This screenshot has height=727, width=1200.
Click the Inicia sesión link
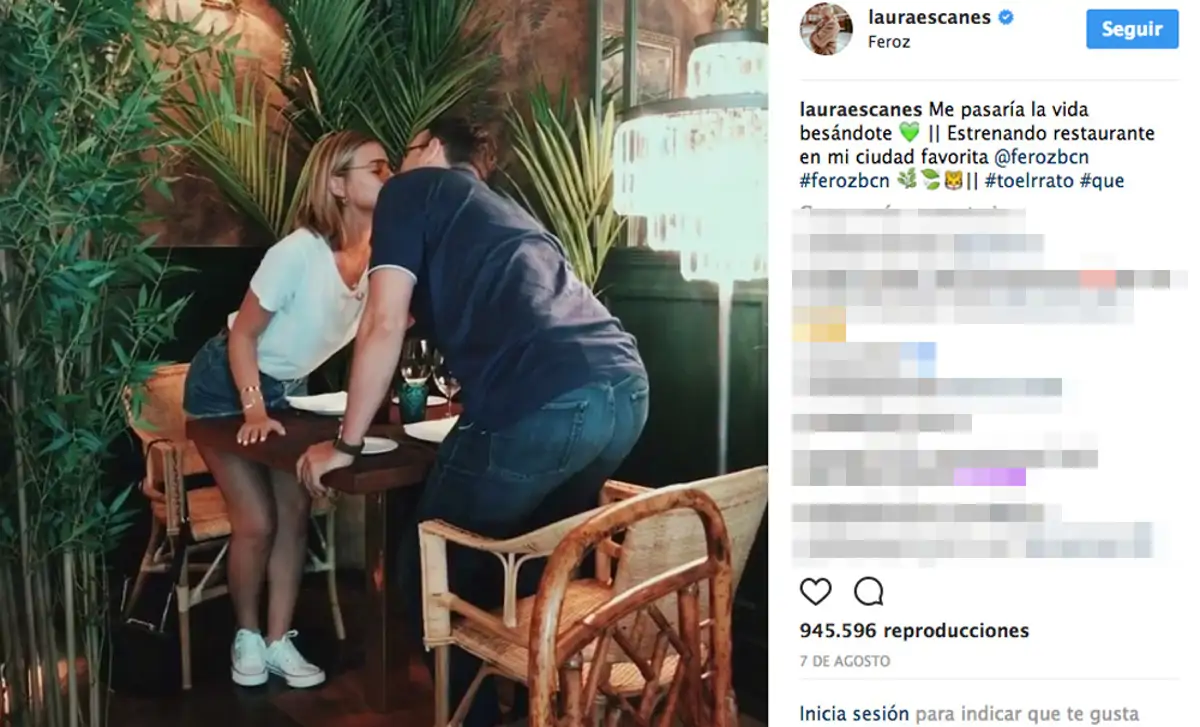(854, 714)
